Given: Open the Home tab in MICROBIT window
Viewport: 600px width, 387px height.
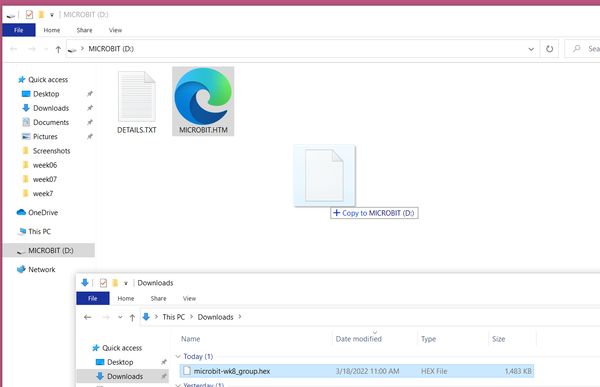Looking at the screenshot, I should [52, 30].
